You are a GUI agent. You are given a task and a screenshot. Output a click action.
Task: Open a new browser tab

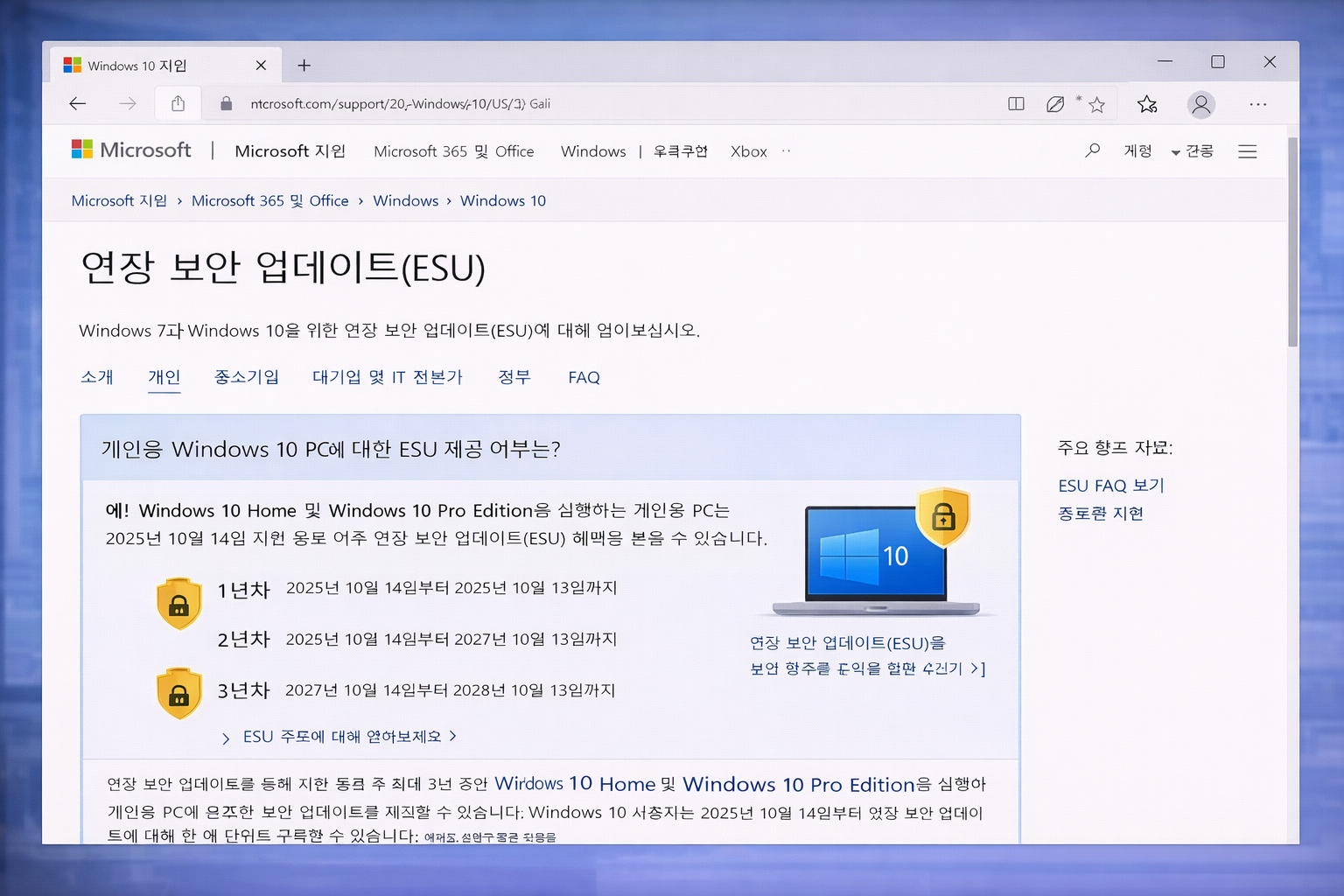304,66
